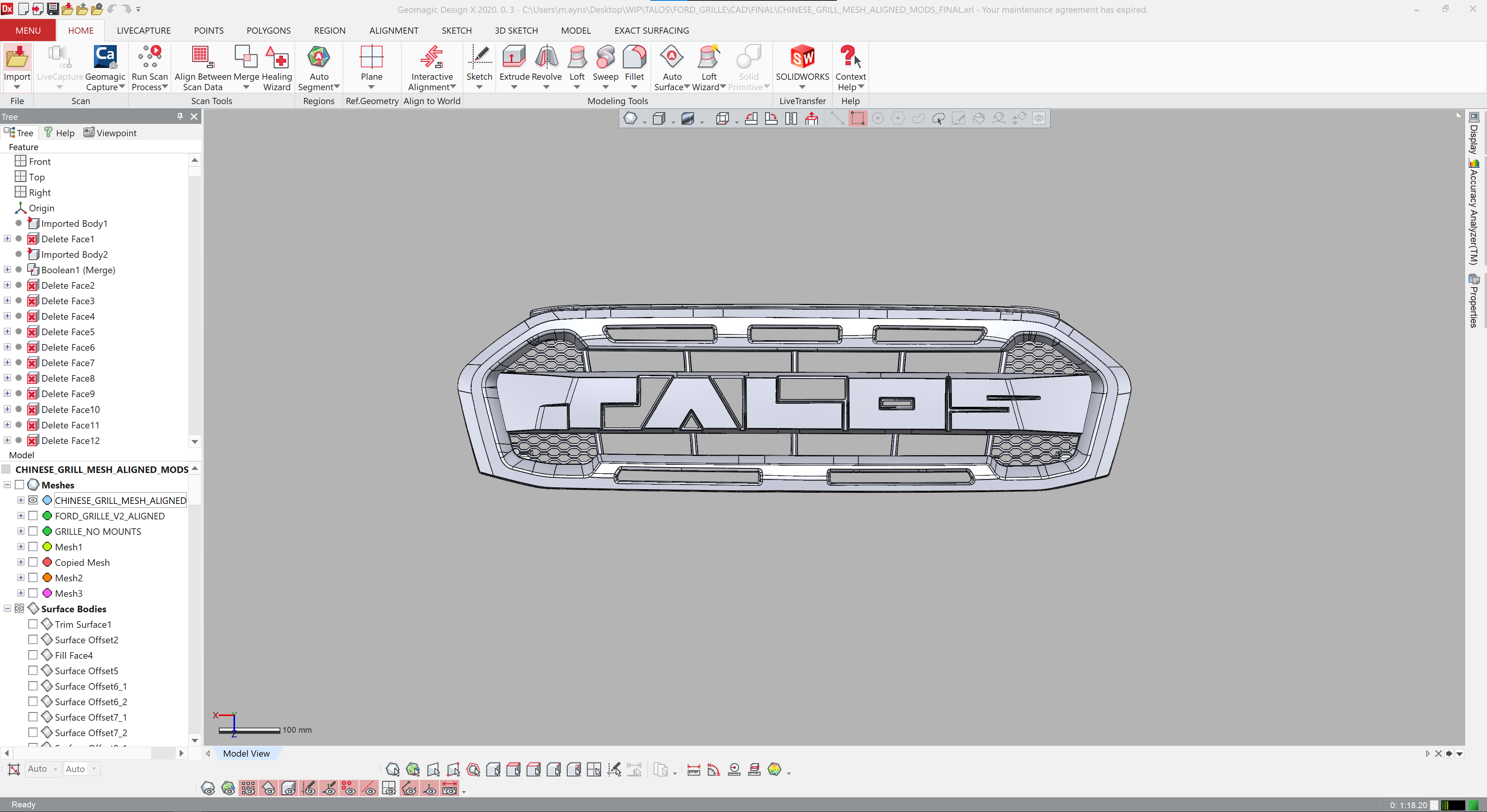
Task: Click the Loft tool icon
Action: coord(577,57)
